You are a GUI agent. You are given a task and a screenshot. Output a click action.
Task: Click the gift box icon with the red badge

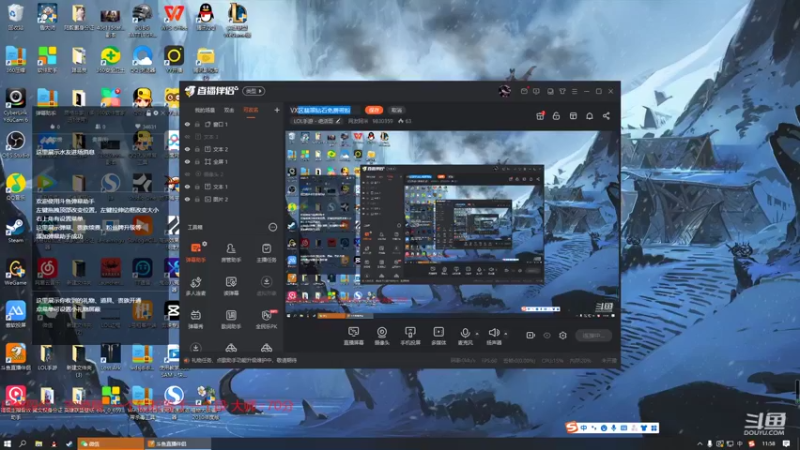[540, 116]
